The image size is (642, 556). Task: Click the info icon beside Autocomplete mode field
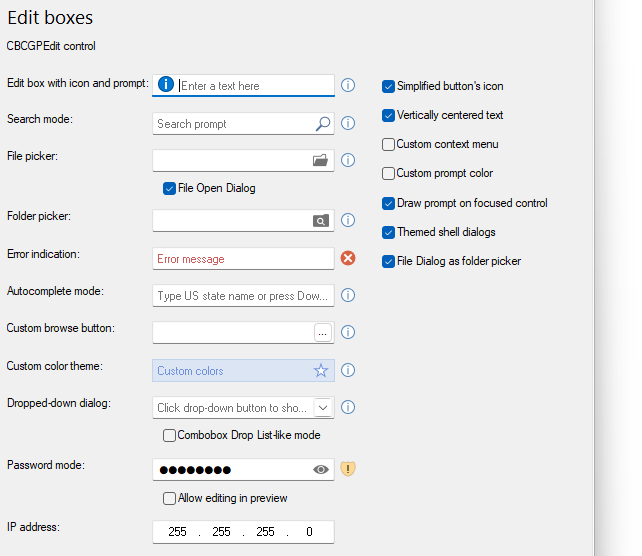point(348,295)
